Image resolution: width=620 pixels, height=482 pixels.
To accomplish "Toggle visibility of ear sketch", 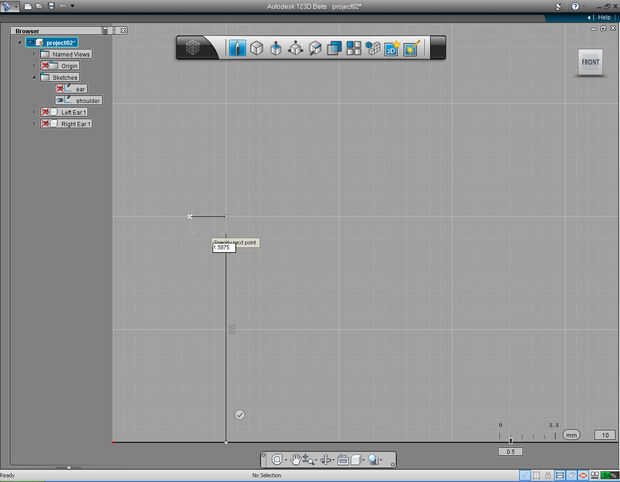I will tap(60, 89).
